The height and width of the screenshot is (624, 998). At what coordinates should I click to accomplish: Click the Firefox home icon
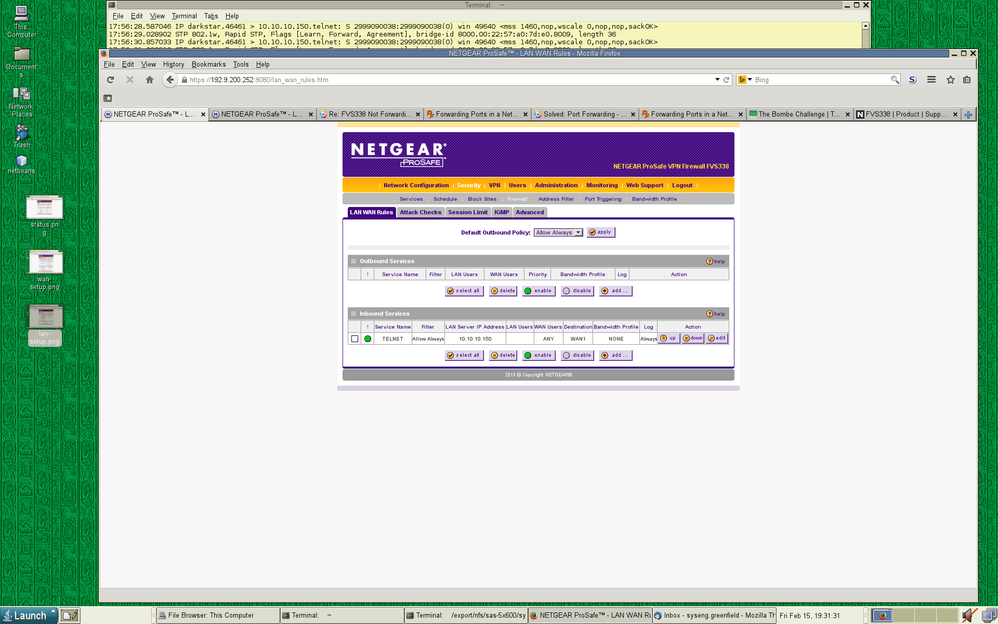(x=149, y=80)
